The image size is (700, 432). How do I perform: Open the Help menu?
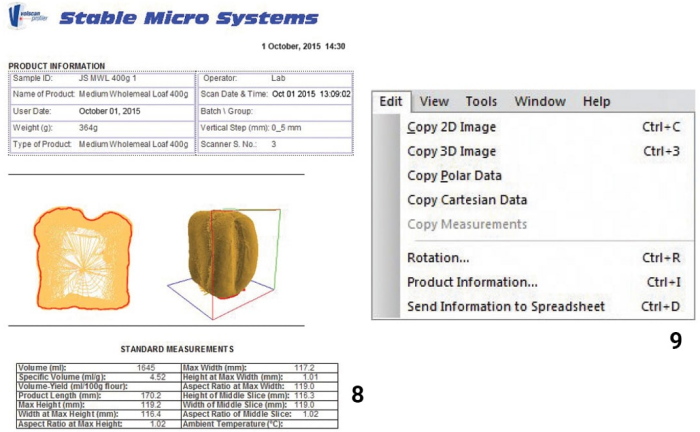(597, 102)
